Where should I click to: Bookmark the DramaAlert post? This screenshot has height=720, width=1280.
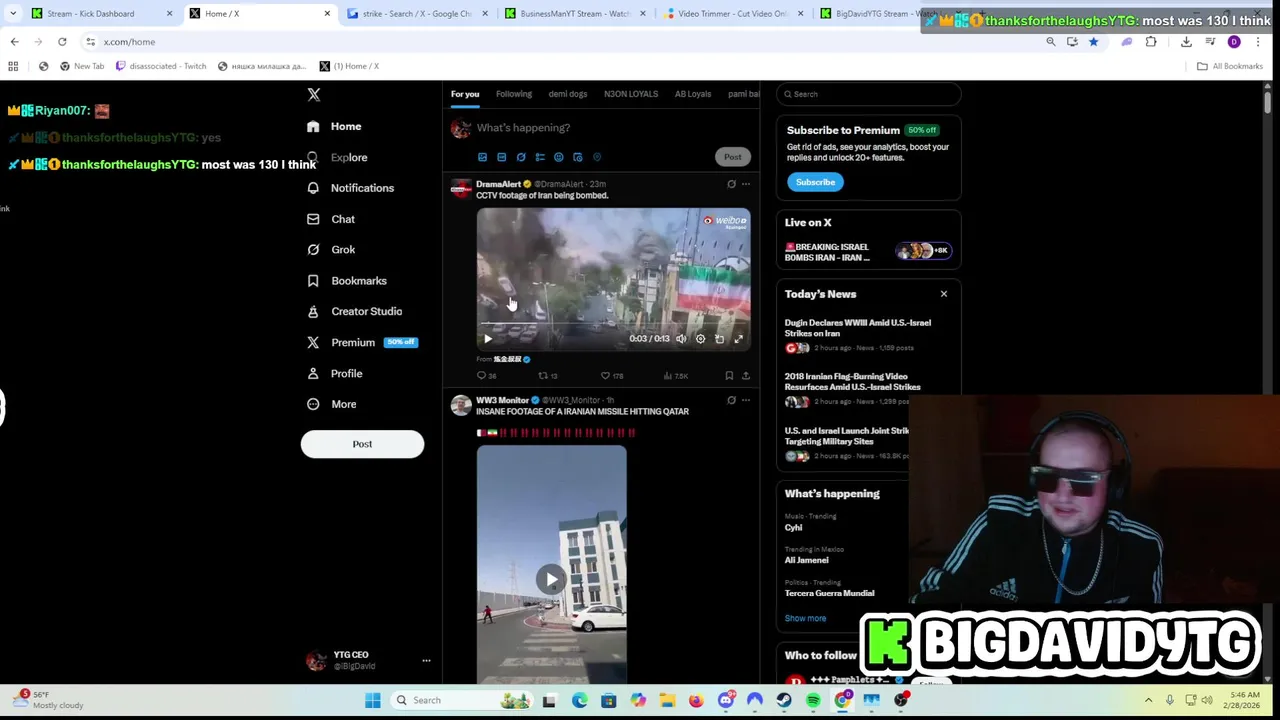(729, 376)
